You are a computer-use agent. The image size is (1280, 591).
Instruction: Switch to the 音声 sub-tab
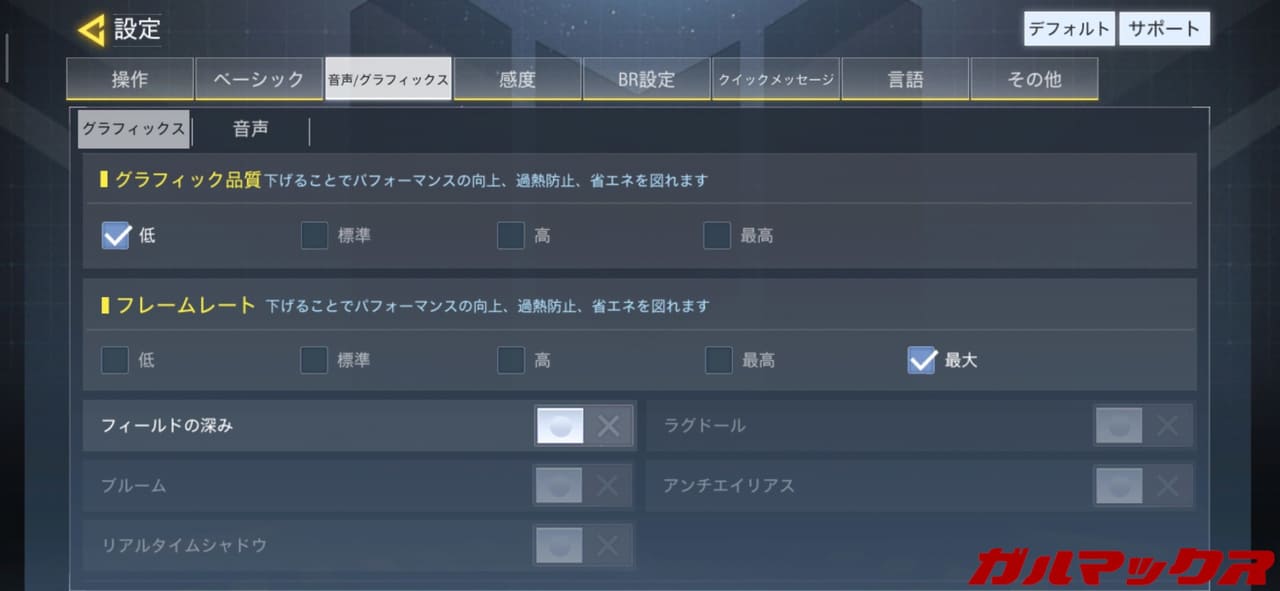[x=250, y=129]
